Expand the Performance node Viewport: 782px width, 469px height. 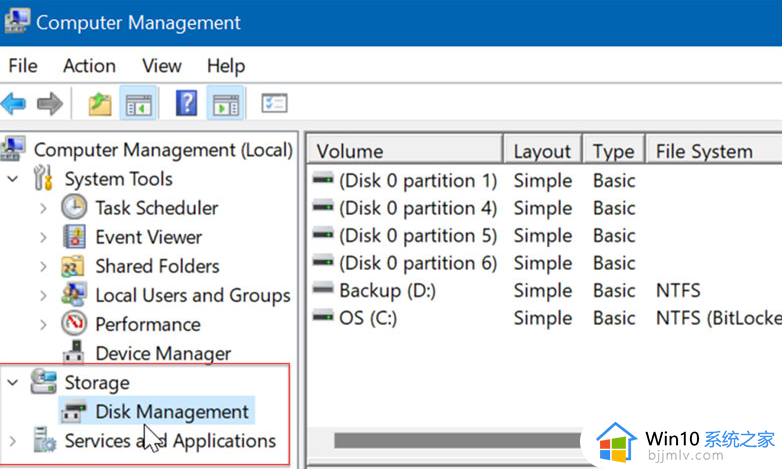click(43, 325)
